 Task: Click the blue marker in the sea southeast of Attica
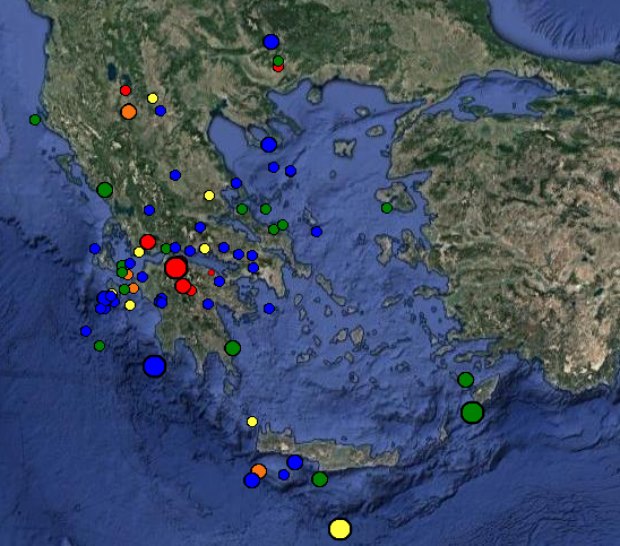tap(269, 308)
